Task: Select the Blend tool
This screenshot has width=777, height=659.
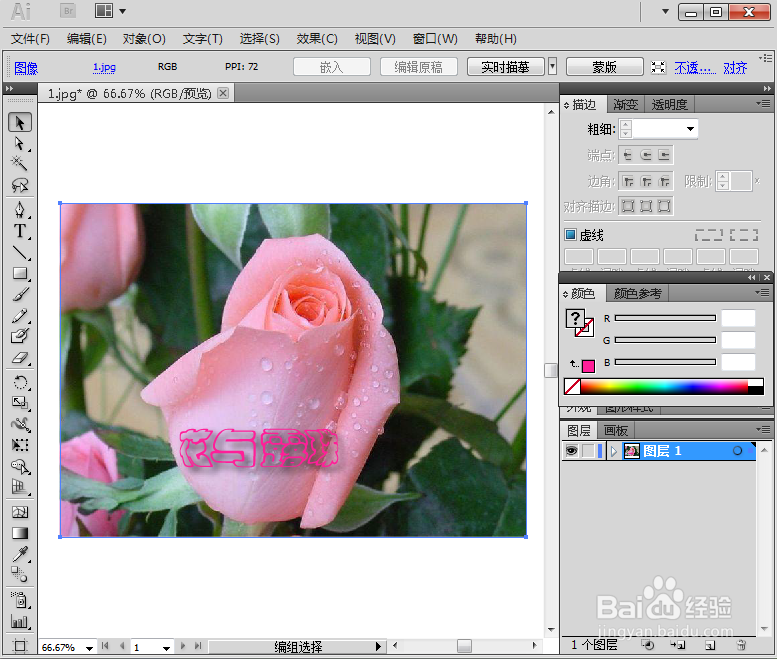Action: 20,575
